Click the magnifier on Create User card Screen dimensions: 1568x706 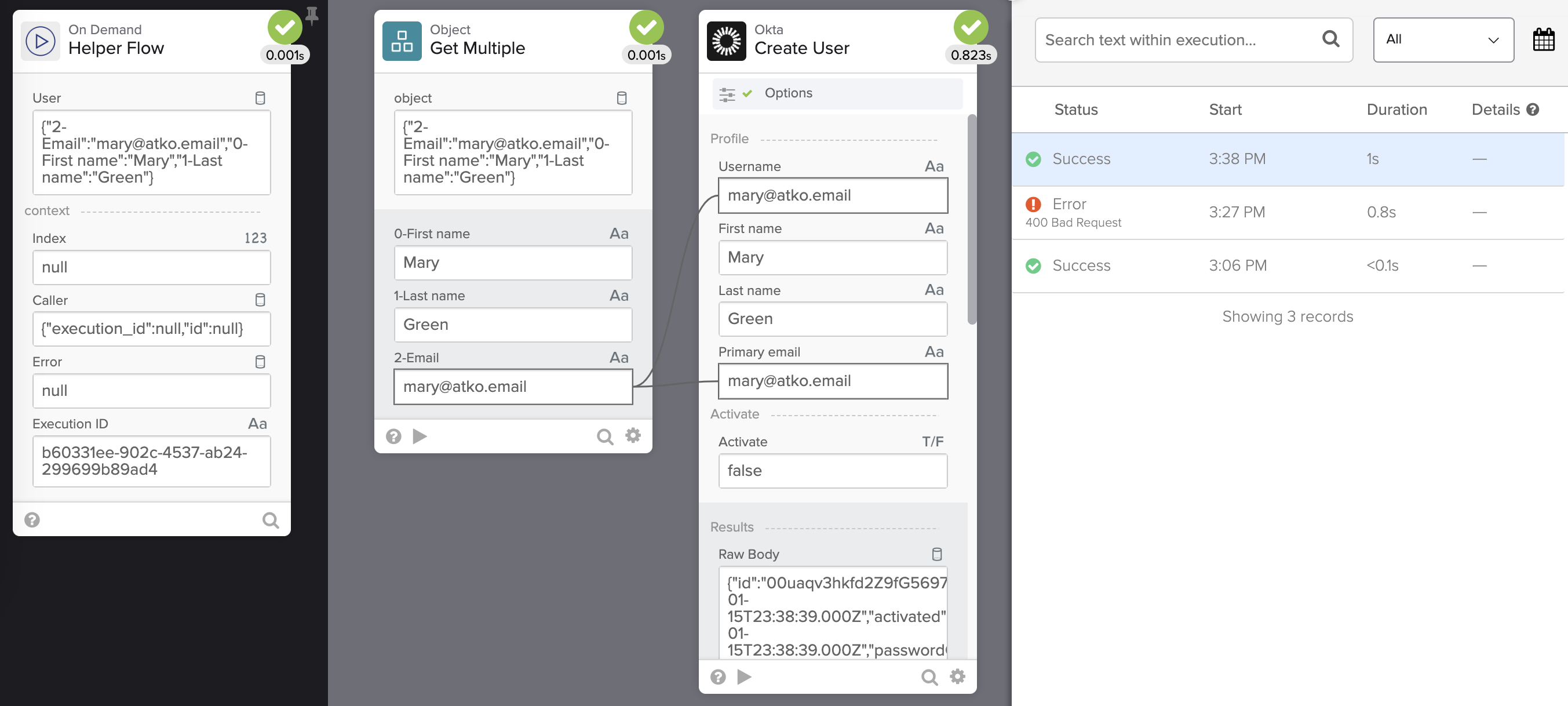click(x=929, y=677)
